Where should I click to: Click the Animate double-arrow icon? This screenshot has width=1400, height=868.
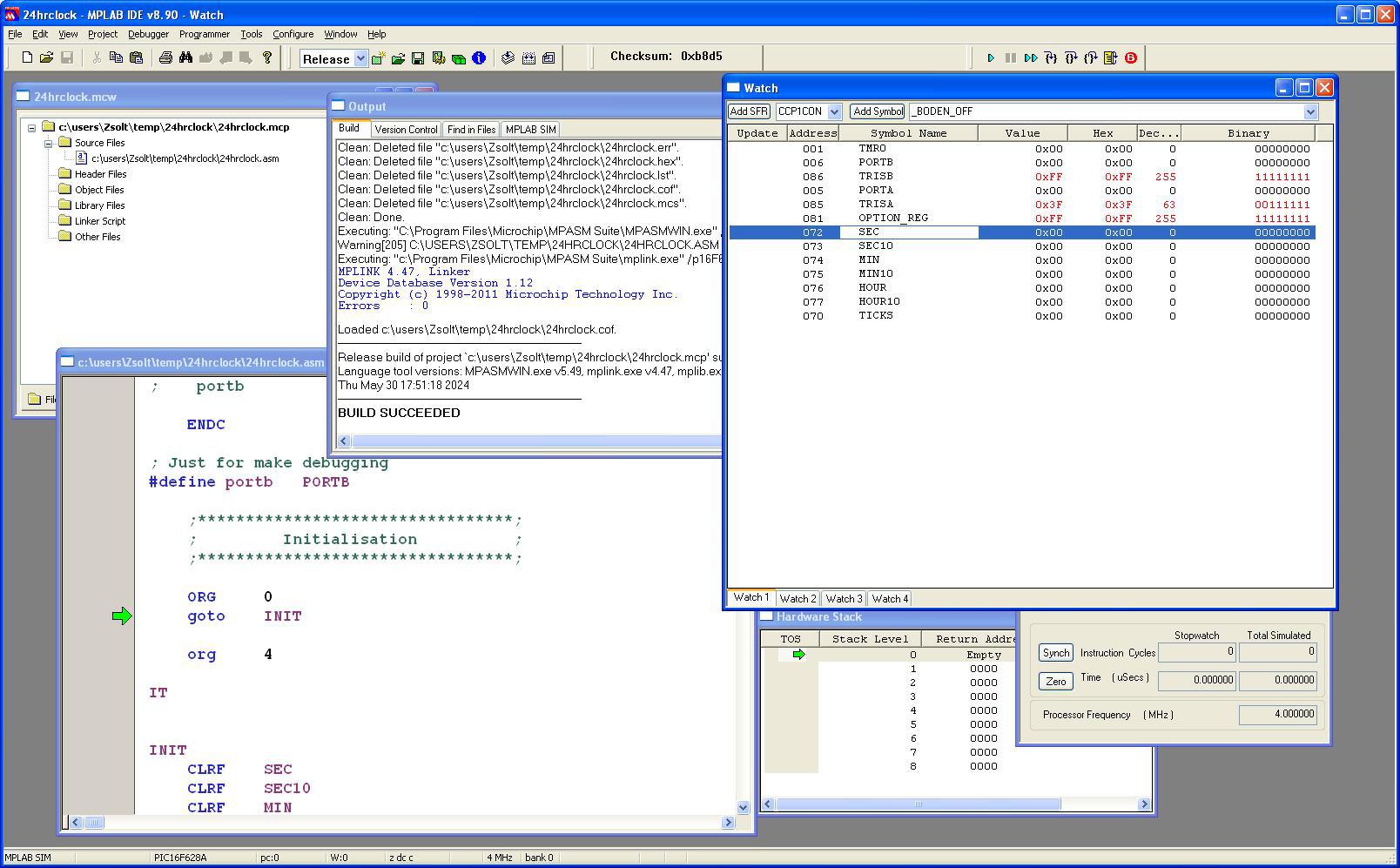coord(1031,58)
